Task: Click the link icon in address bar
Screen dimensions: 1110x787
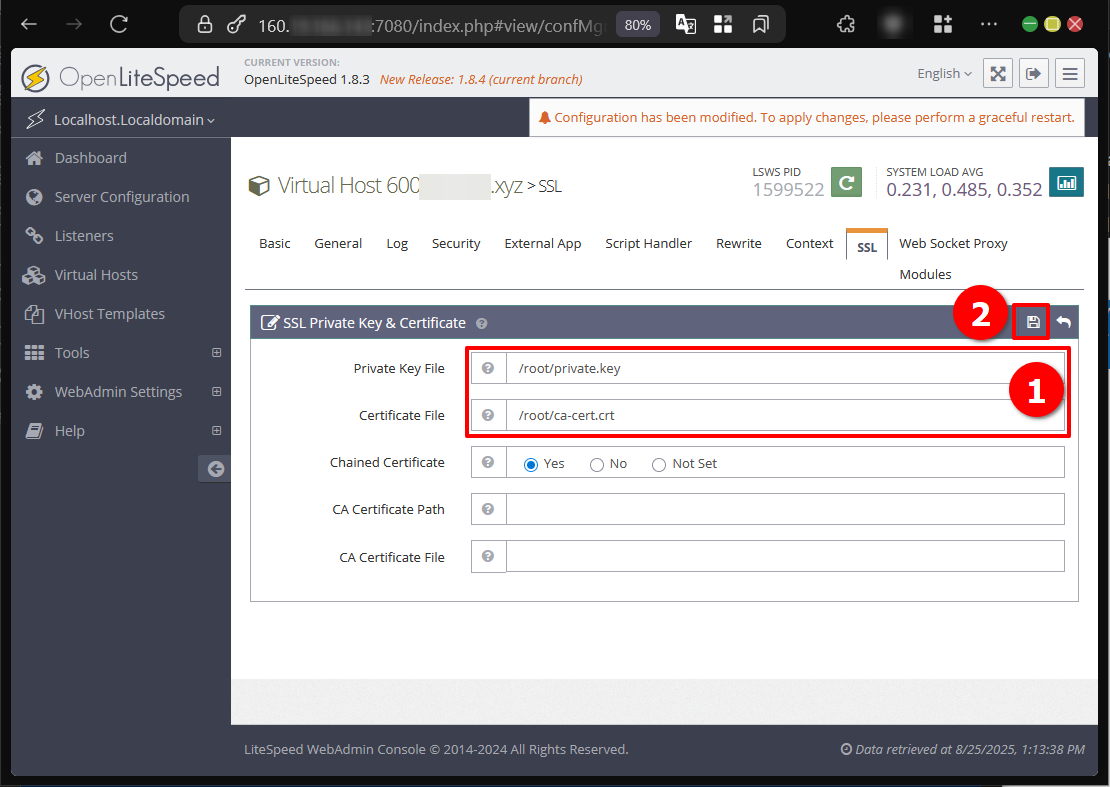Action: [x=236, y=25]
